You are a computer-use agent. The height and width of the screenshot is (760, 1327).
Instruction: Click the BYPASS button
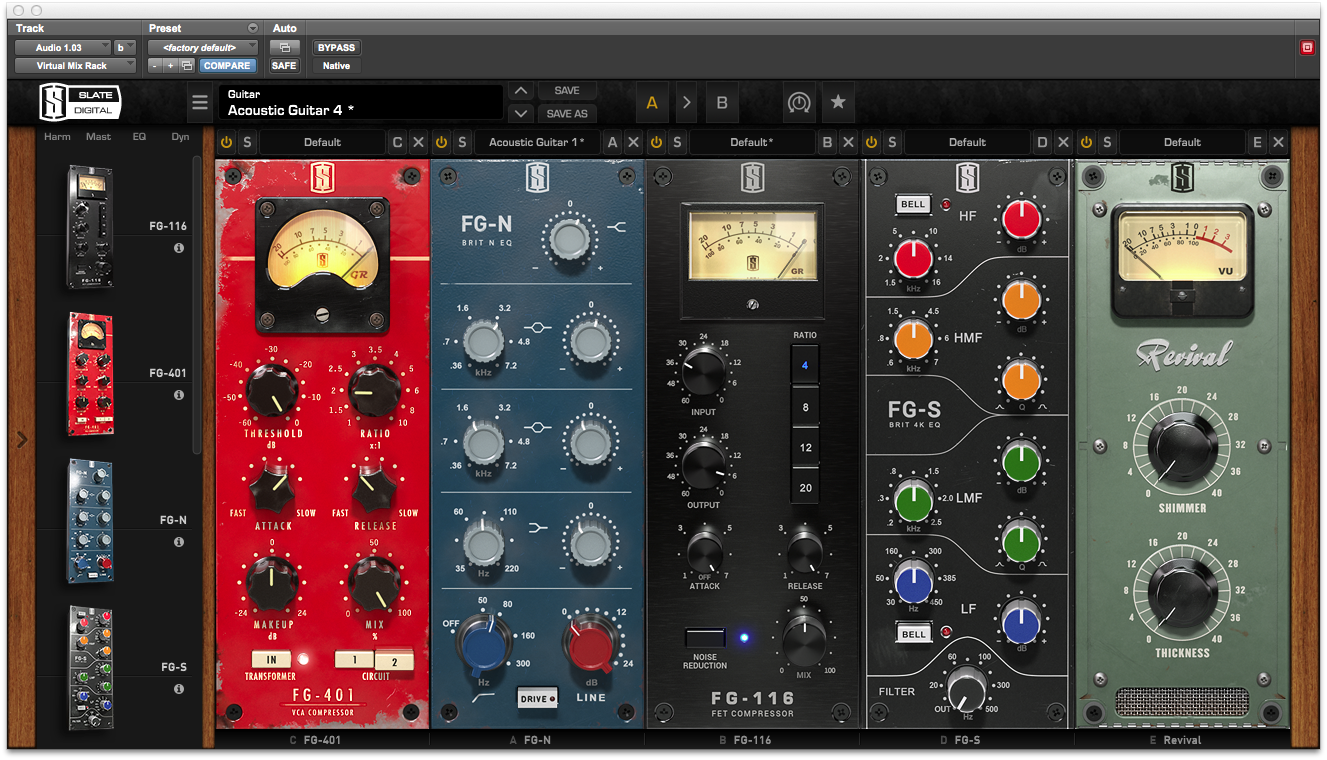[x=336, y=47]
